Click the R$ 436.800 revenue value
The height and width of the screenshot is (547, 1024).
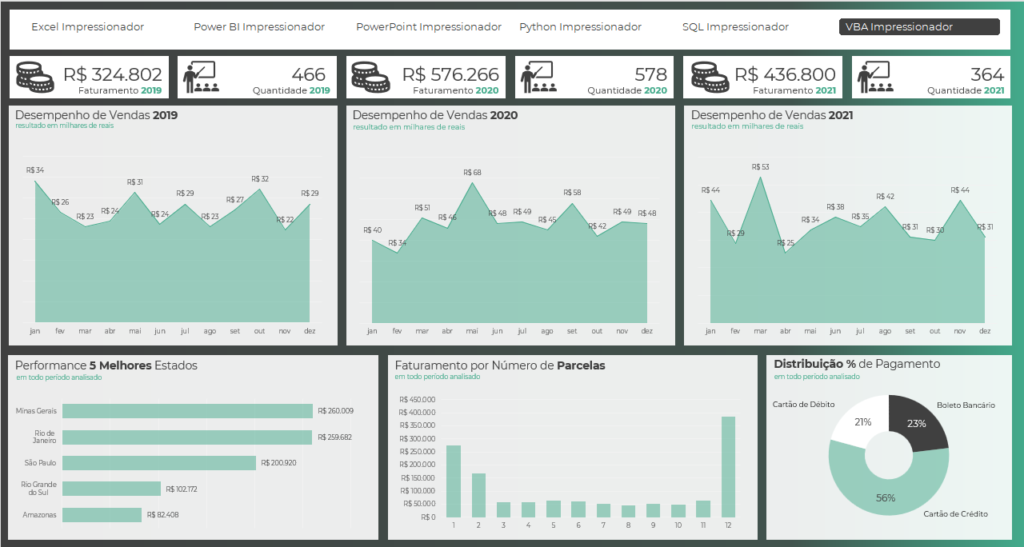click(785, 74)
